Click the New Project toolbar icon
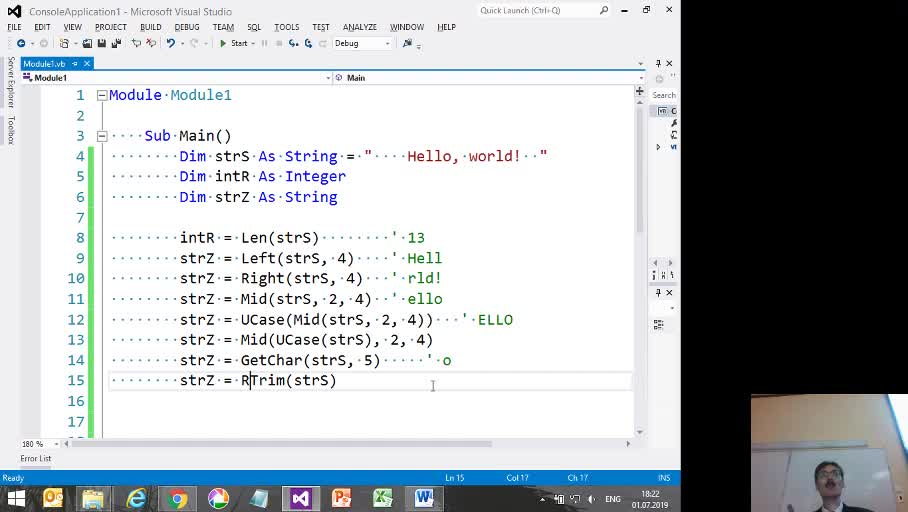This screenshot has height=512, width=908. 64,43
